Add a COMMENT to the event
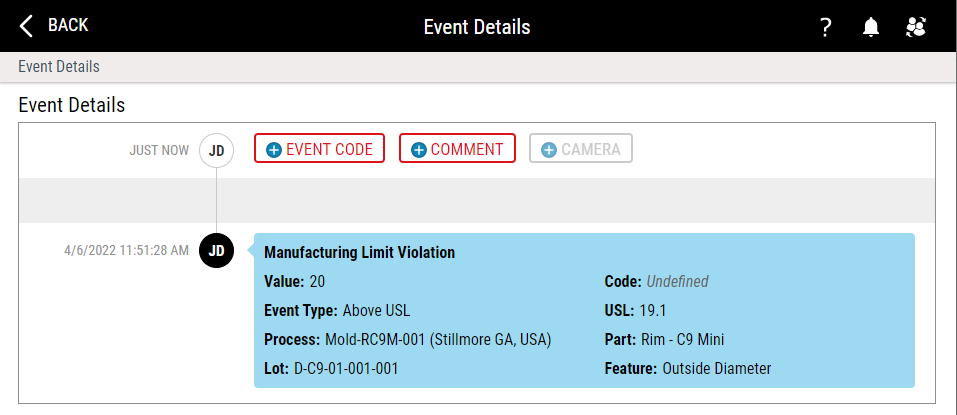Screen dimensions: 957x415 [457, 148]
